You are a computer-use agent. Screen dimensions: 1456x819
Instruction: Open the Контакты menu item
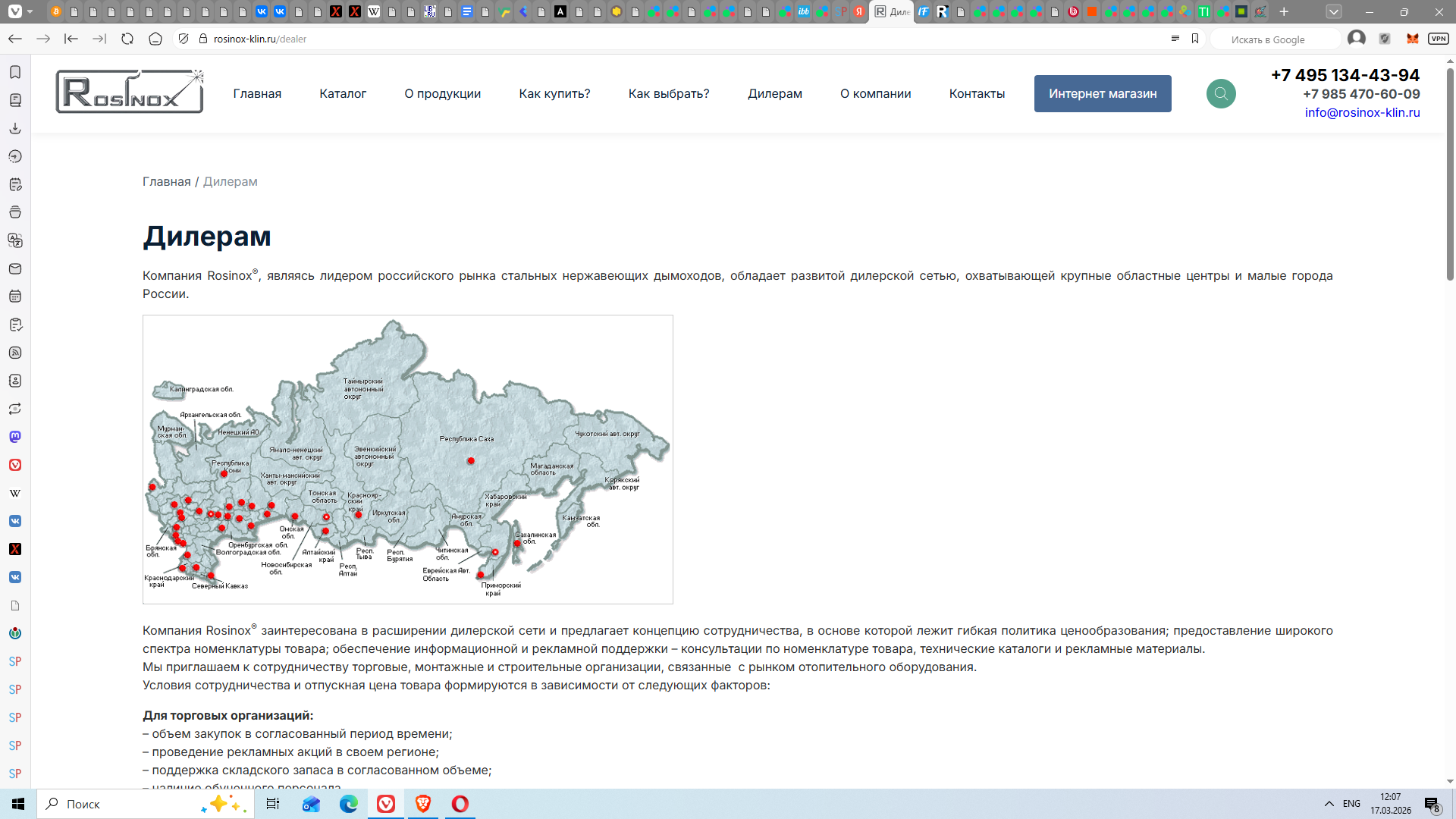coord(977,94)
